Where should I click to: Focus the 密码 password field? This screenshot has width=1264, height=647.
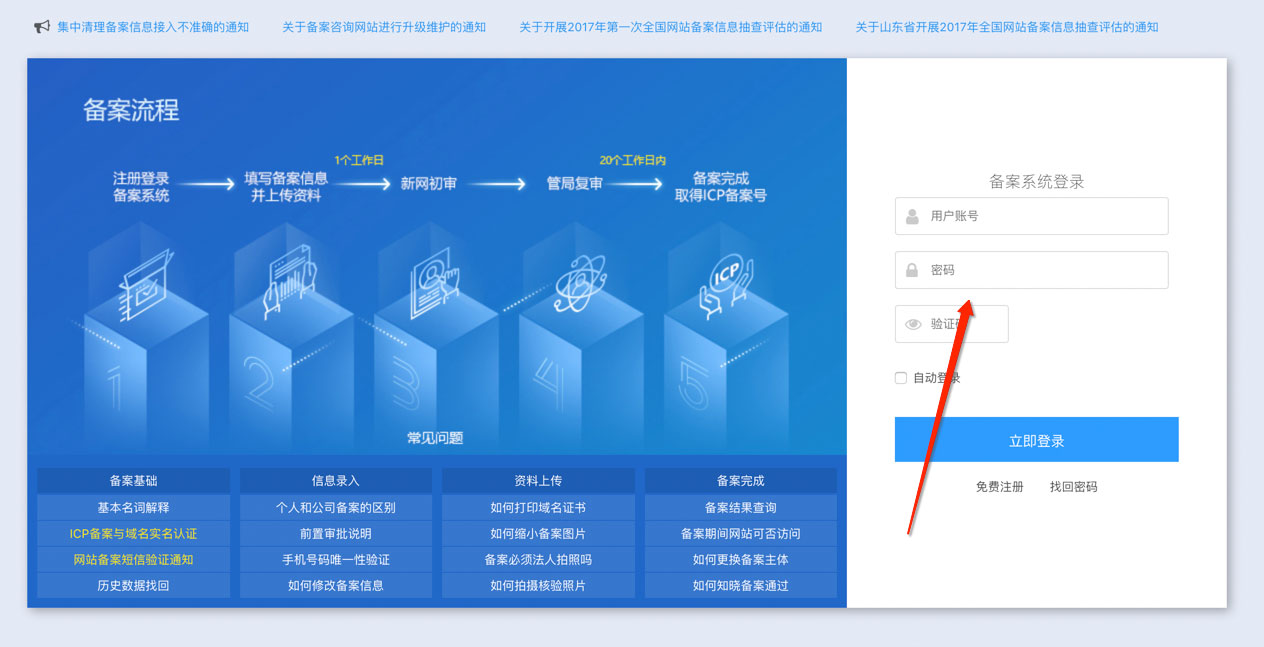point(1040,270)
